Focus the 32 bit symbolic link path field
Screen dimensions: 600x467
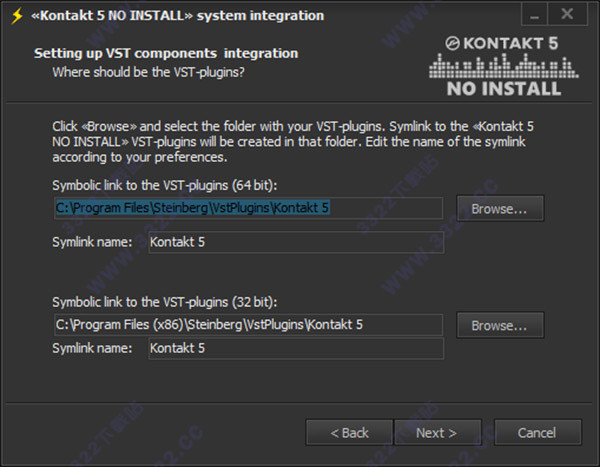248,325
